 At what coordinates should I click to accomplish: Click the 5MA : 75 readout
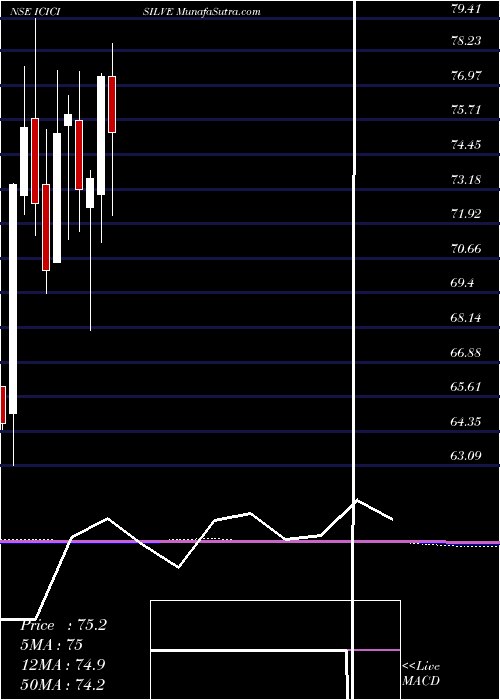click(51, 645)
